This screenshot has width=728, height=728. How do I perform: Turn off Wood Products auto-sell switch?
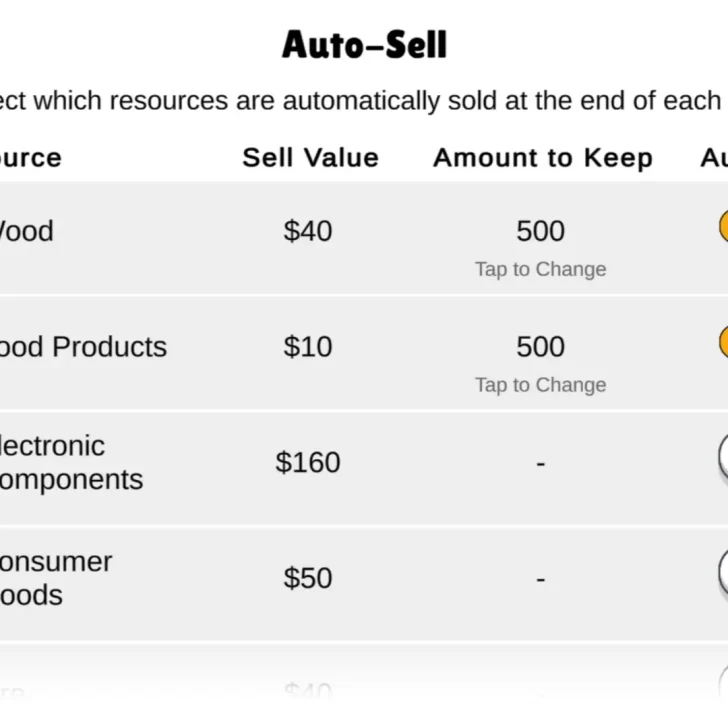click(722, 342)
